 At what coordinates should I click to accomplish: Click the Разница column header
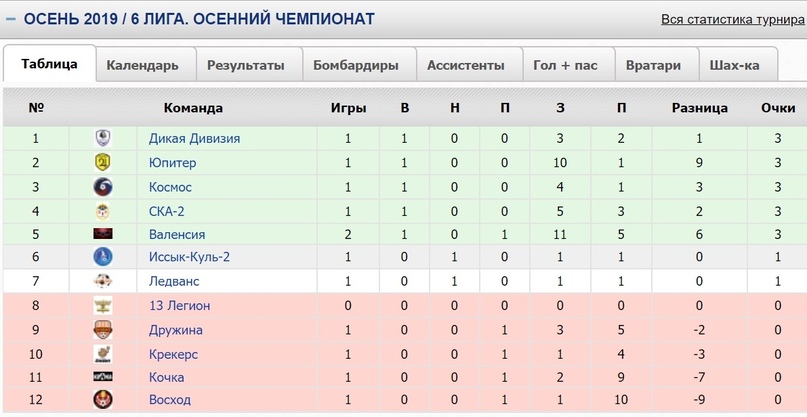point(699,108)
